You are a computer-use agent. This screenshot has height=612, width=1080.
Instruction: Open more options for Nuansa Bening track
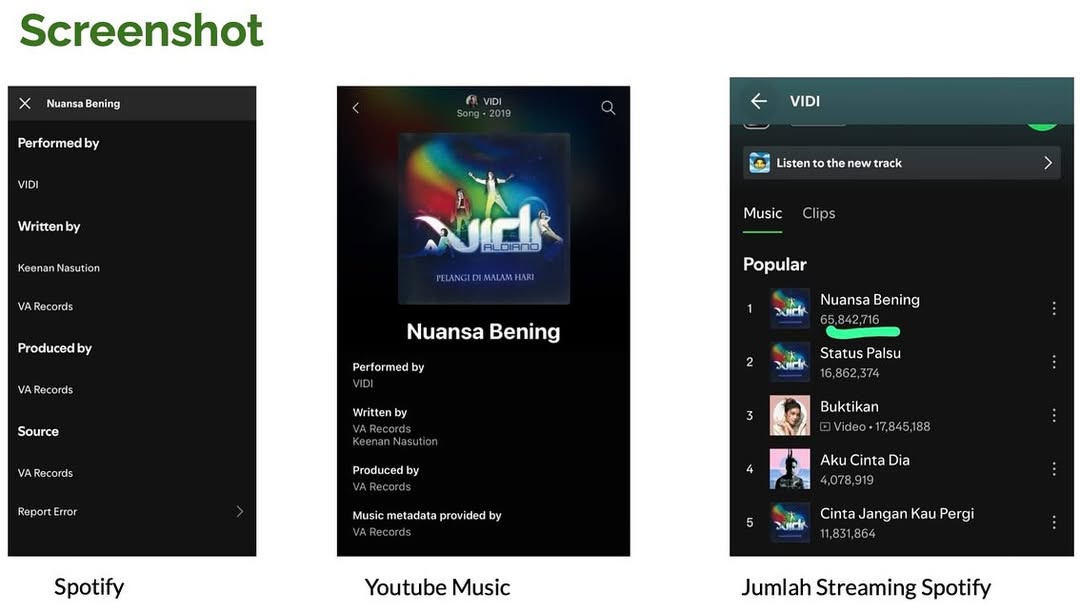[1053, 308]
